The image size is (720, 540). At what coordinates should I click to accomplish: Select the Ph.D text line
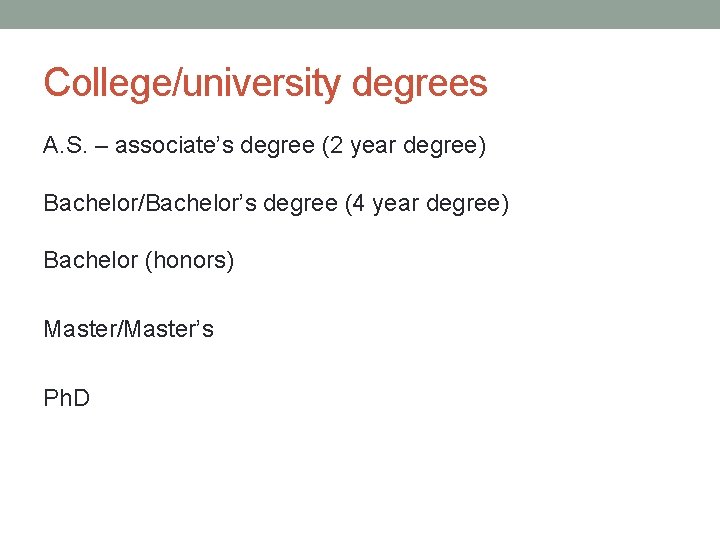pos(66,398)
